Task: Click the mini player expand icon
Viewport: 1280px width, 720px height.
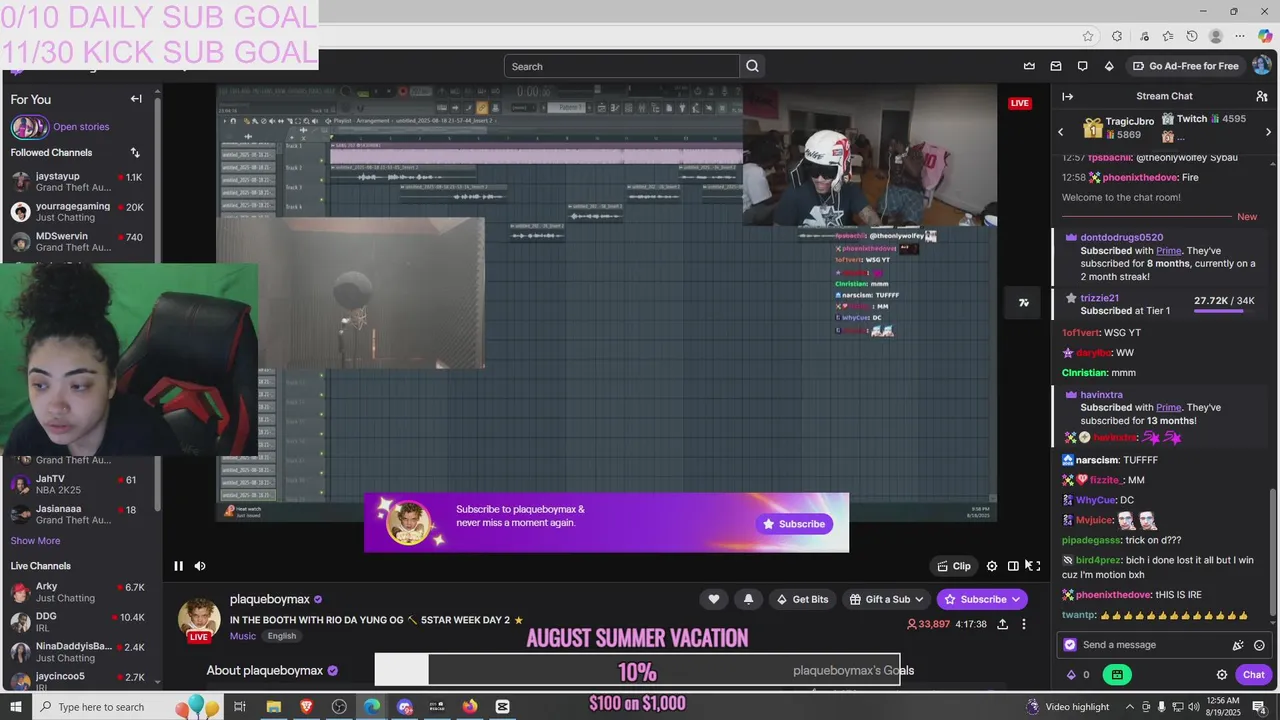Action: click(x=1023, y=302)
